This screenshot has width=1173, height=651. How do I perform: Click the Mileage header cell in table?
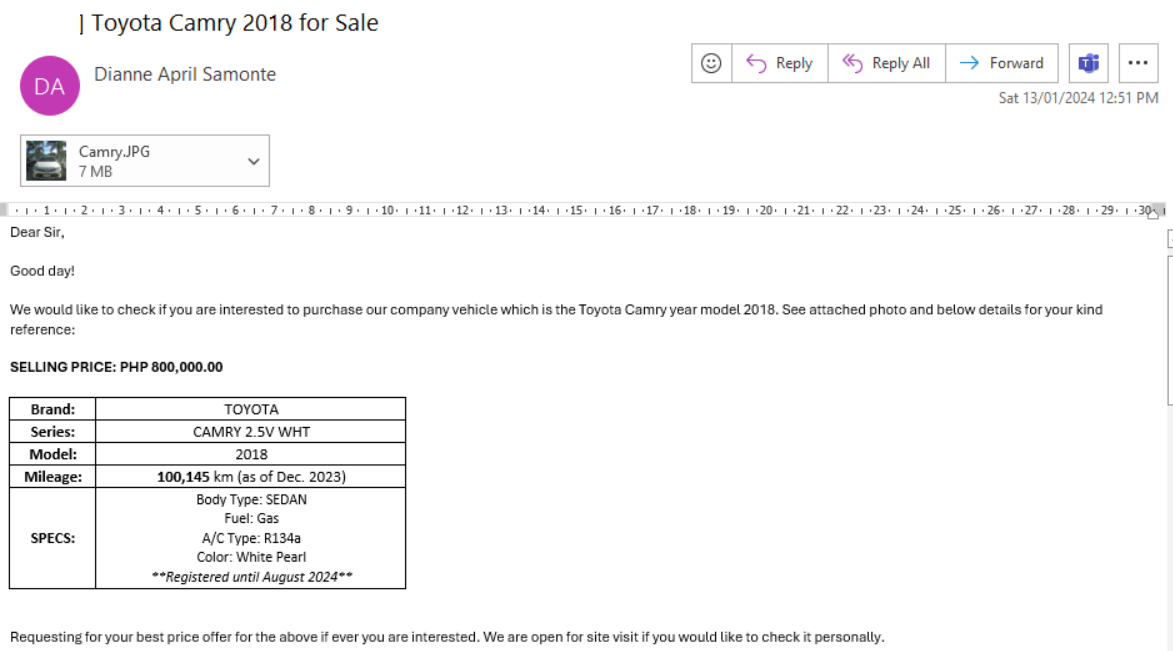tap(53, 477)
